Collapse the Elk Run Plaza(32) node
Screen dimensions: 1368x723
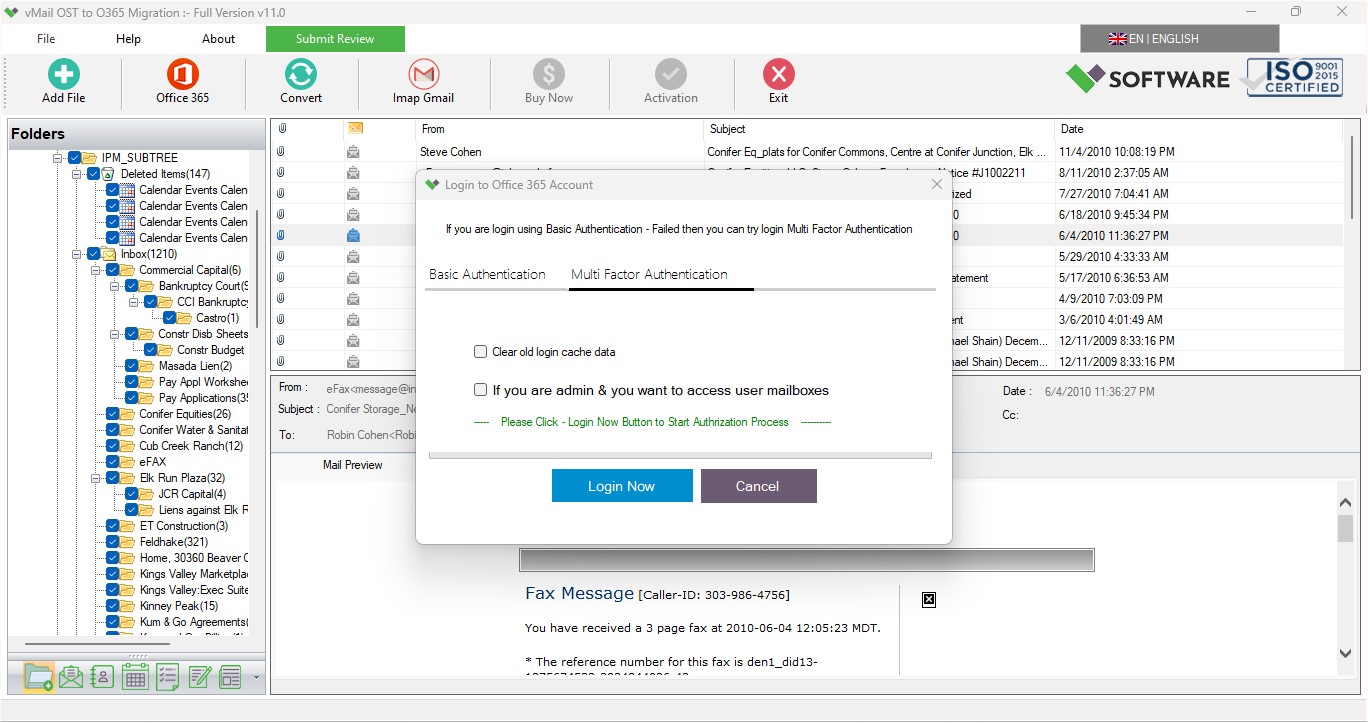click(x=96, y=478)
